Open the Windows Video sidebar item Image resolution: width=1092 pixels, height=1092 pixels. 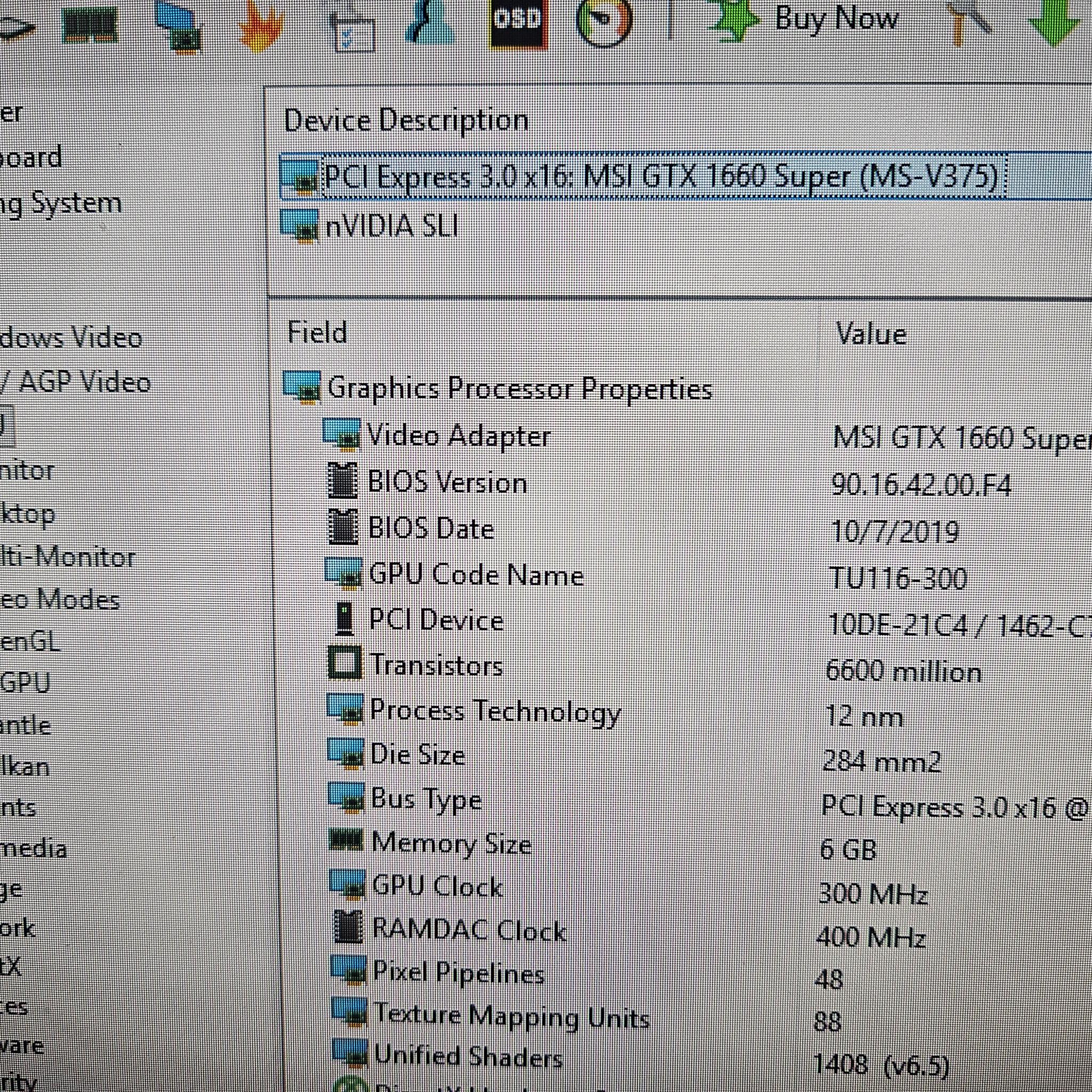click(x=71, y=338)
